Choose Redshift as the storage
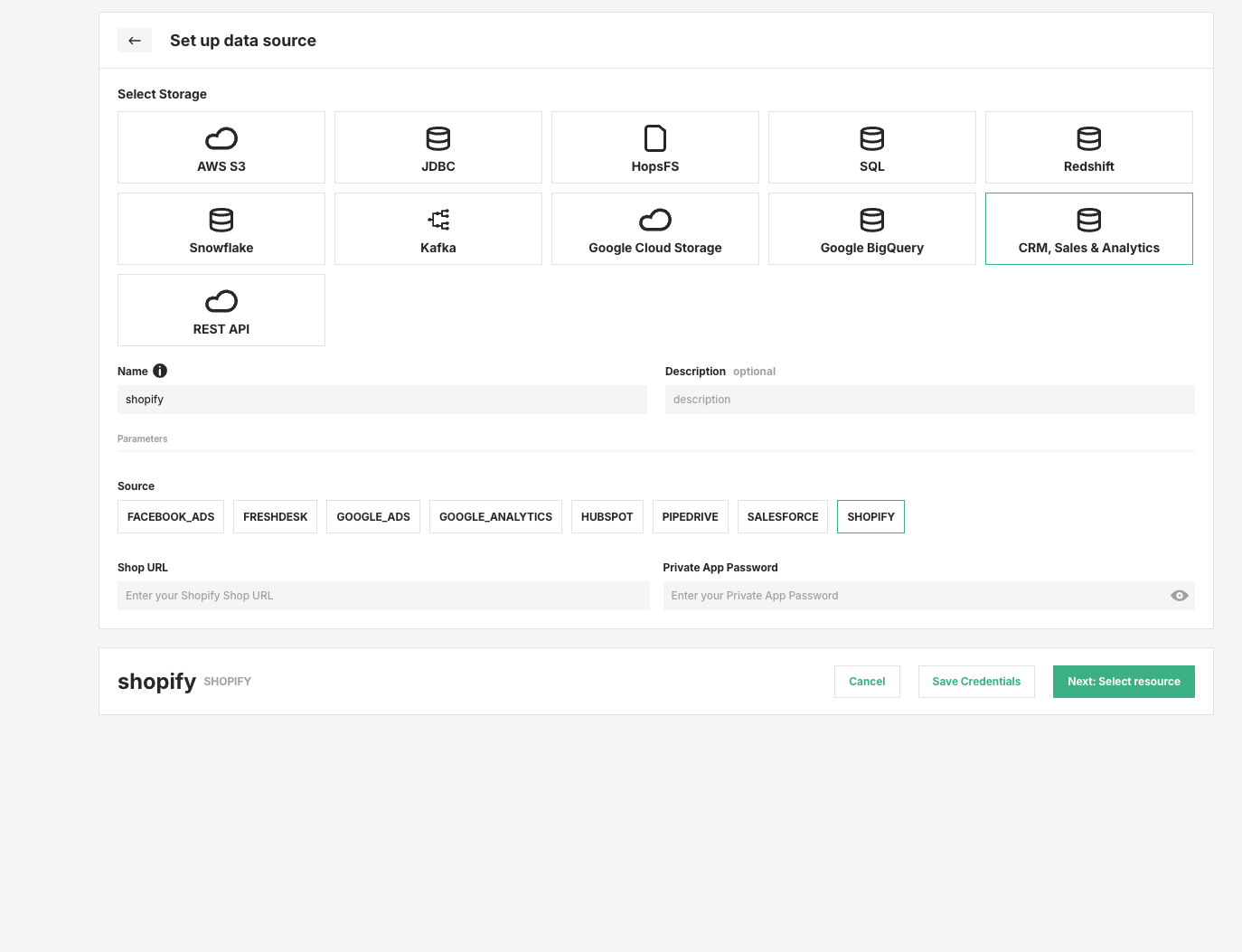1242x952 pixels. (1088, 146)
